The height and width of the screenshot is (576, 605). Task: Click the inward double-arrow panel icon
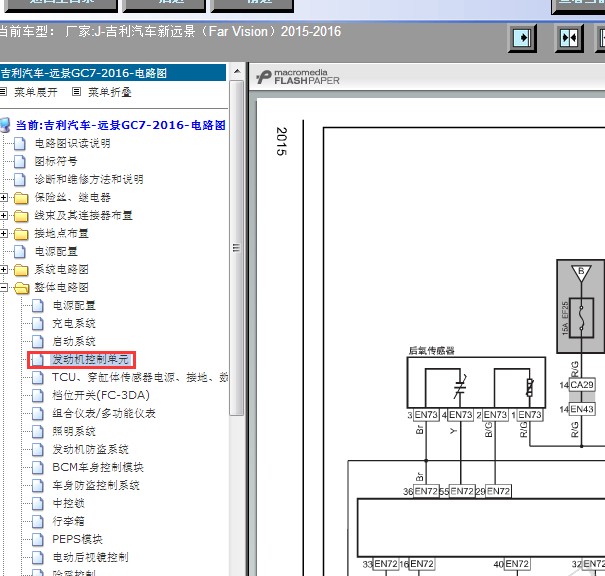569,38
